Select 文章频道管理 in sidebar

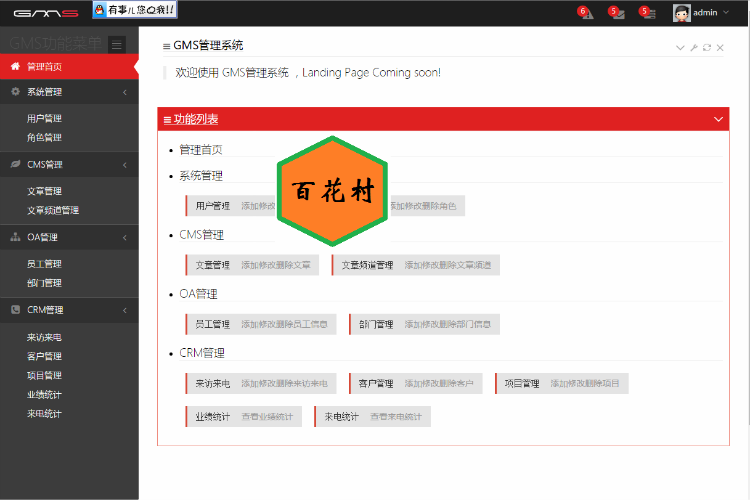click(53, 211)
